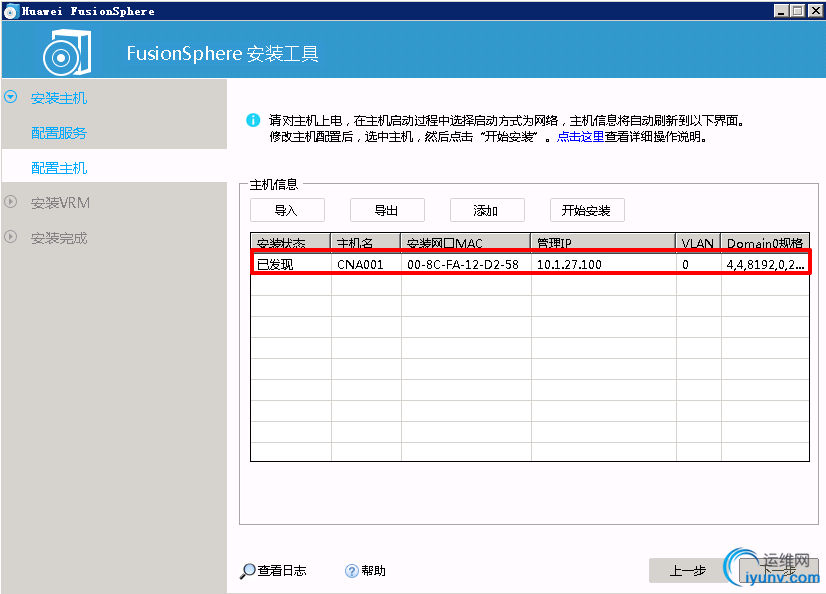Screen dimensions: 826x594
Task: Select host name CNA001 cell
Action: (x=366, y=264)
